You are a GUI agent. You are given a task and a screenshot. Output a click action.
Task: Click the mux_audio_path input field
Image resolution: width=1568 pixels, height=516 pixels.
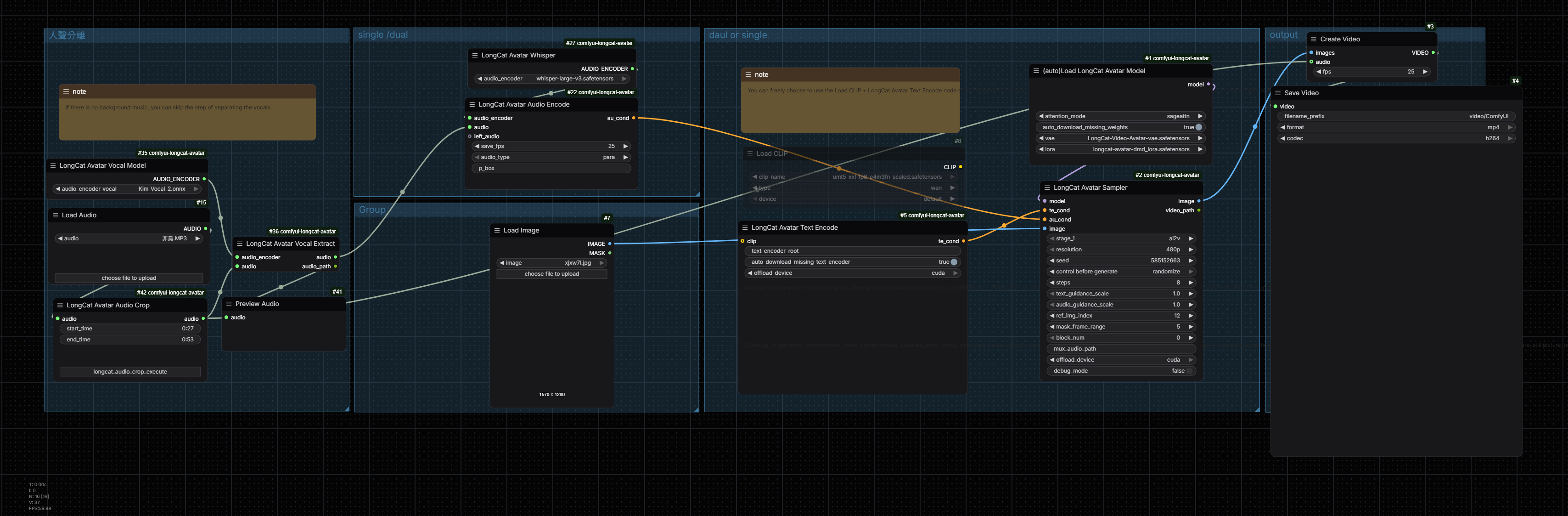(1121, 349)
